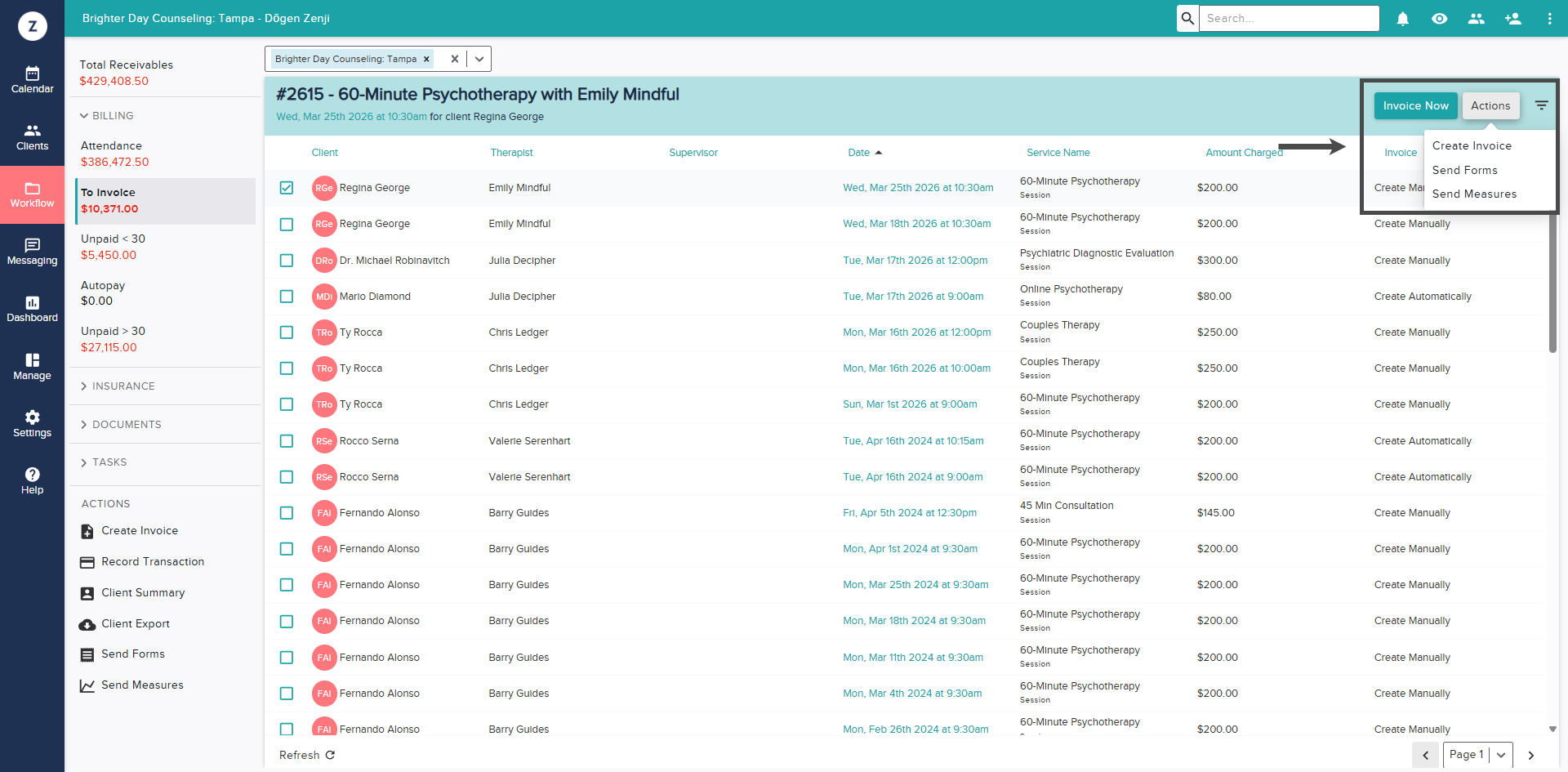The image size is (1568, 772).
Task: Select Unpaid < 30 category
Action: [x=166, y=247]
